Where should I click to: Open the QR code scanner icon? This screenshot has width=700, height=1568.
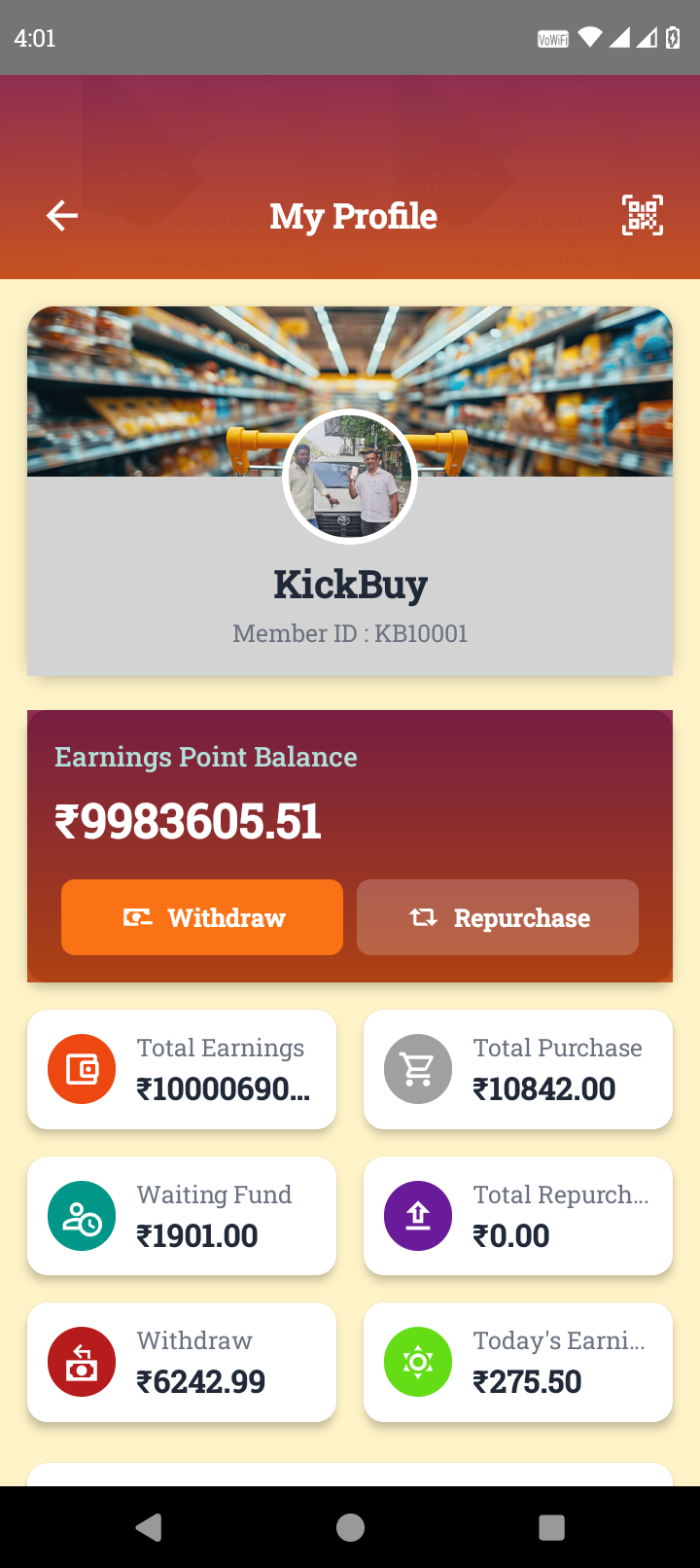click(x=643, y=215)
